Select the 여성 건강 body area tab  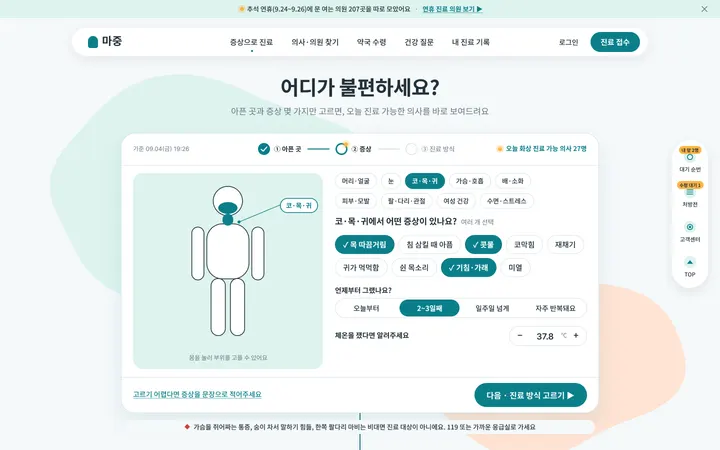[456, 201]
